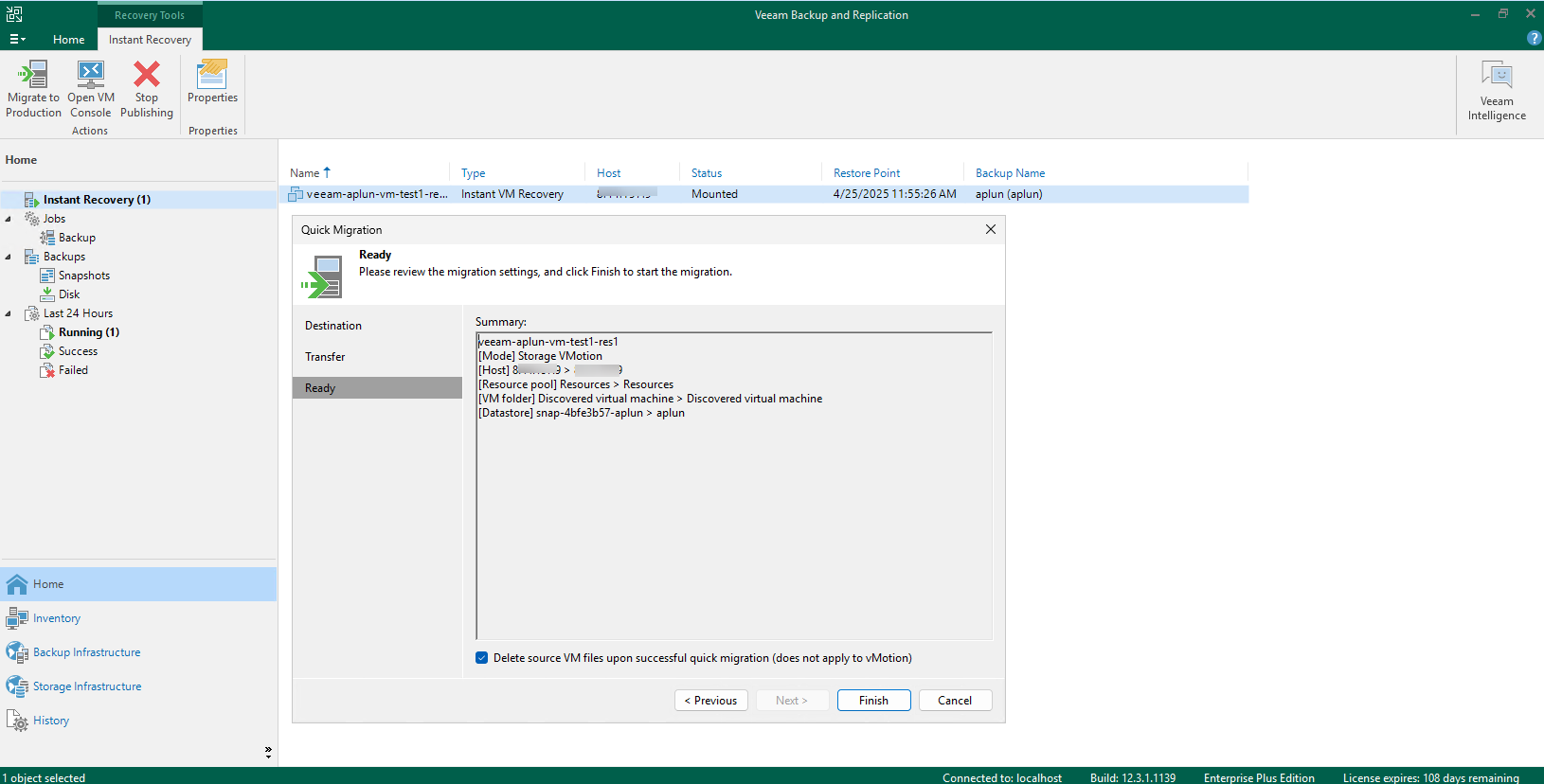Cancel the Quick Migration wizard
The image size is (1544, 784).
click(956, 701)
